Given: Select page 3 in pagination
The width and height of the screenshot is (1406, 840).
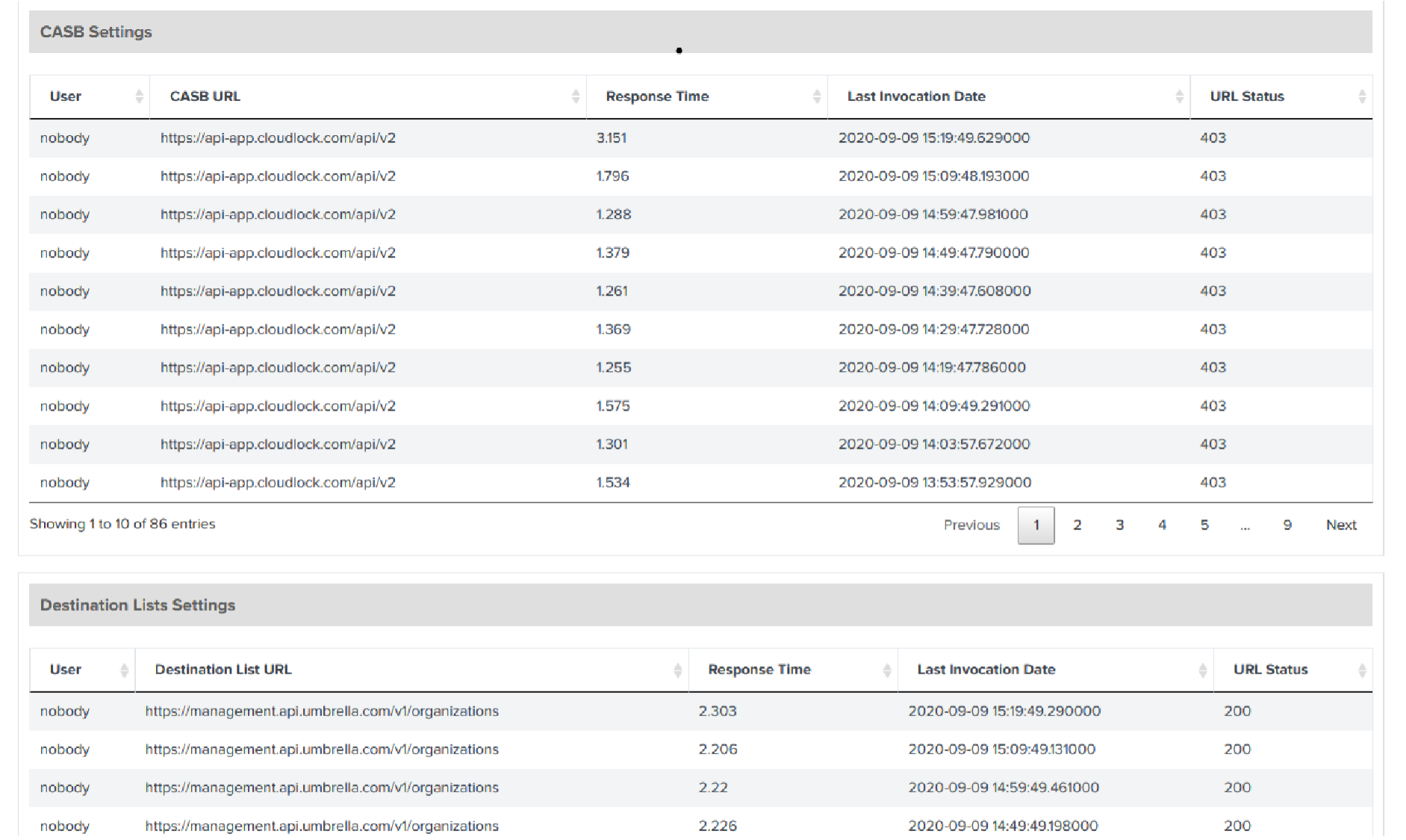Looking at the screenshot, I should pyautogui.click(x=1119, y=525).
